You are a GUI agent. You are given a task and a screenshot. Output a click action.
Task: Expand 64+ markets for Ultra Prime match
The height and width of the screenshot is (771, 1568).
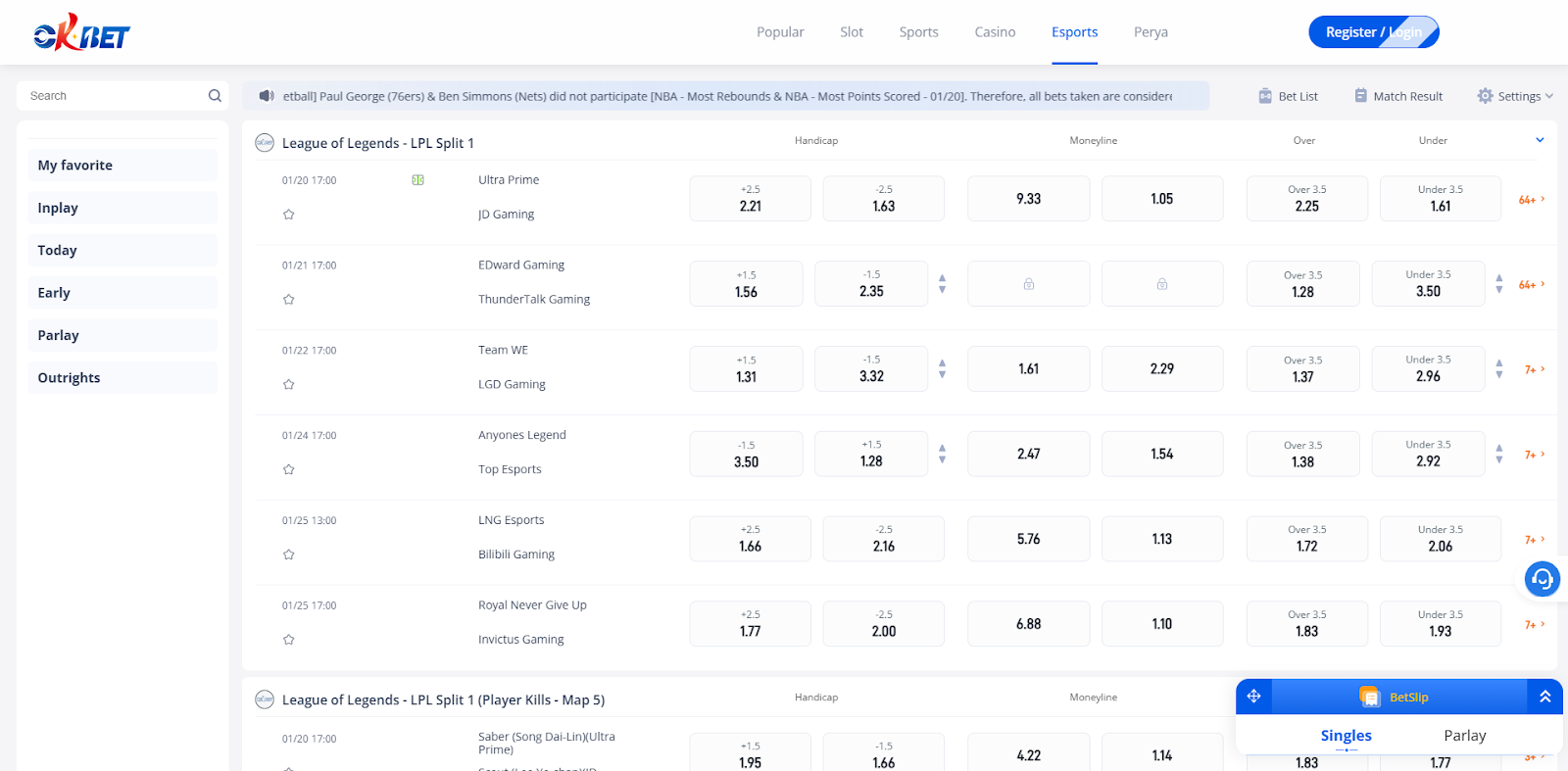click(1532, 200)
